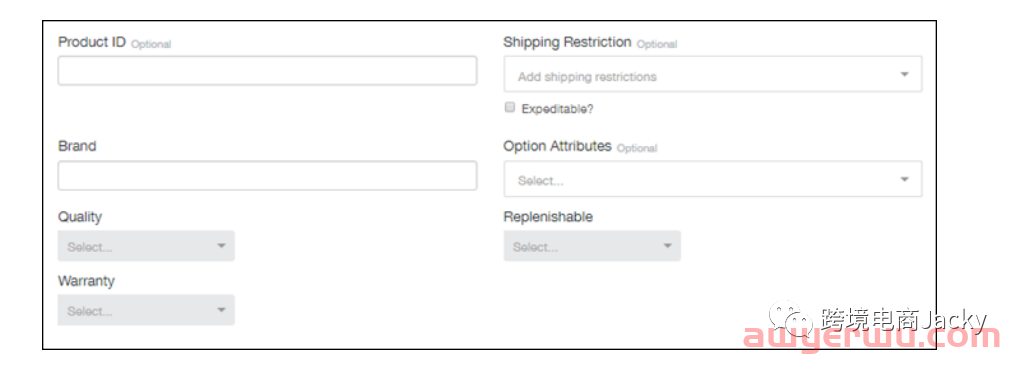This screenshot has height=367, width=1019.
Task: Focus the Brand input box
Action: coord(267,176)
